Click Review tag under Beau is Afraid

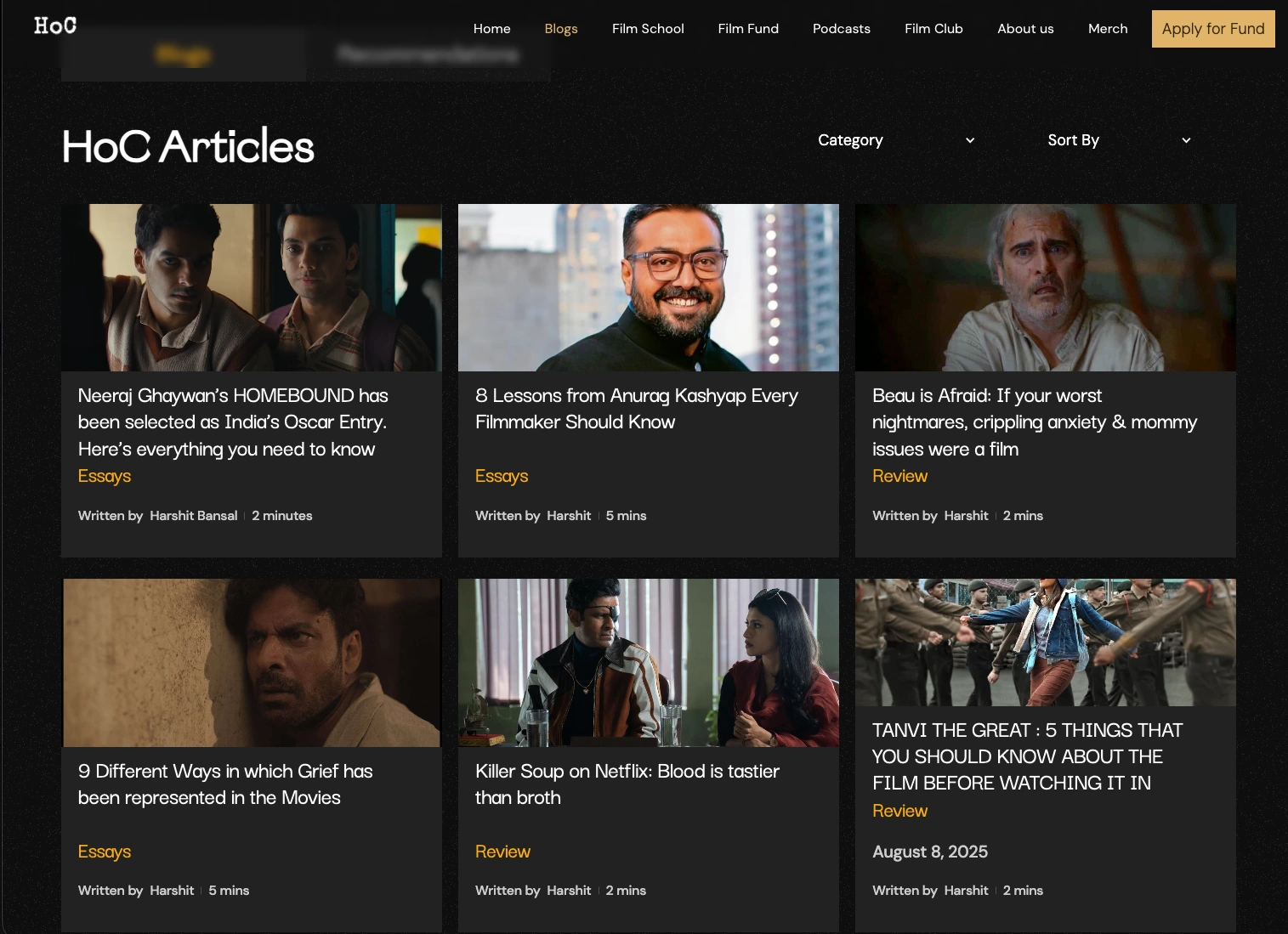coord(899,476)
